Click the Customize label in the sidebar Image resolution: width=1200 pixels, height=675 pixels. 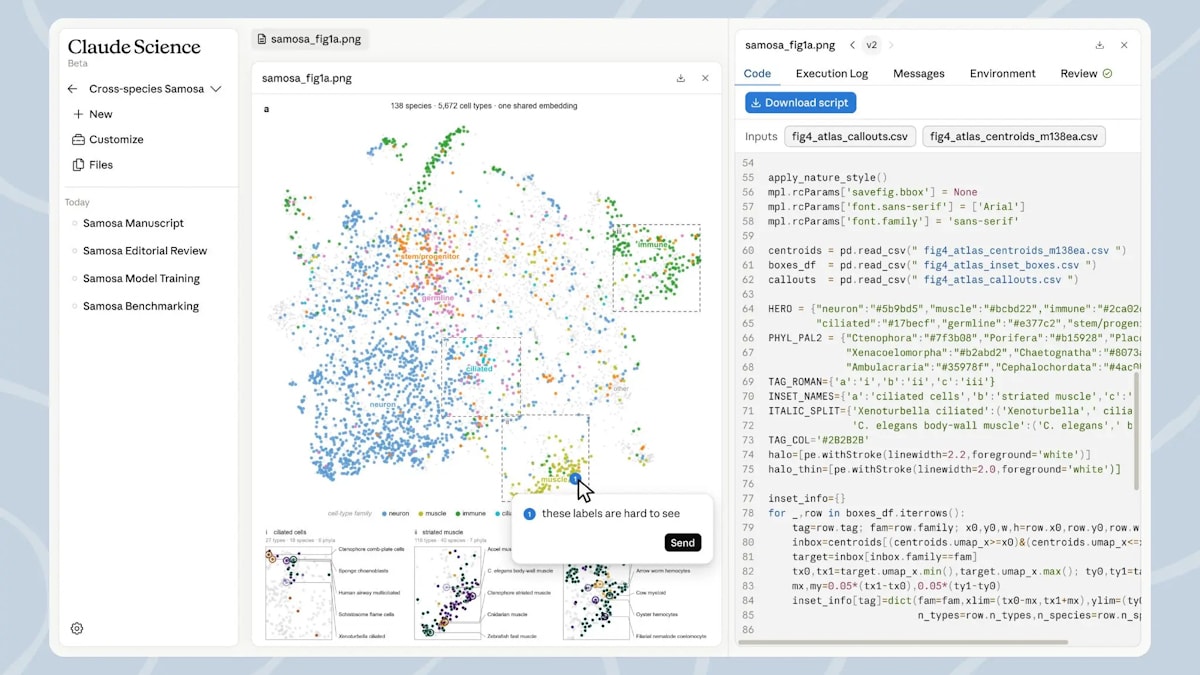(116, 140)
